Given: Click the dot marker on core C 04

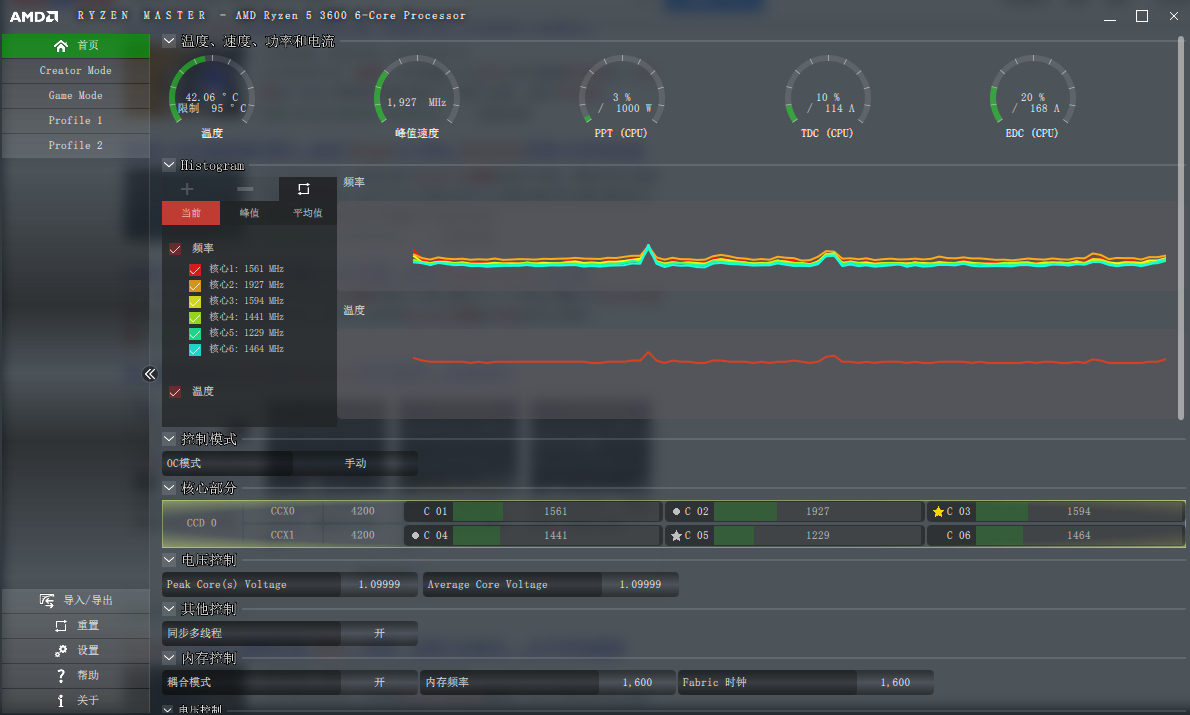Looking at the screenshot, I should (x=415, y=536).
